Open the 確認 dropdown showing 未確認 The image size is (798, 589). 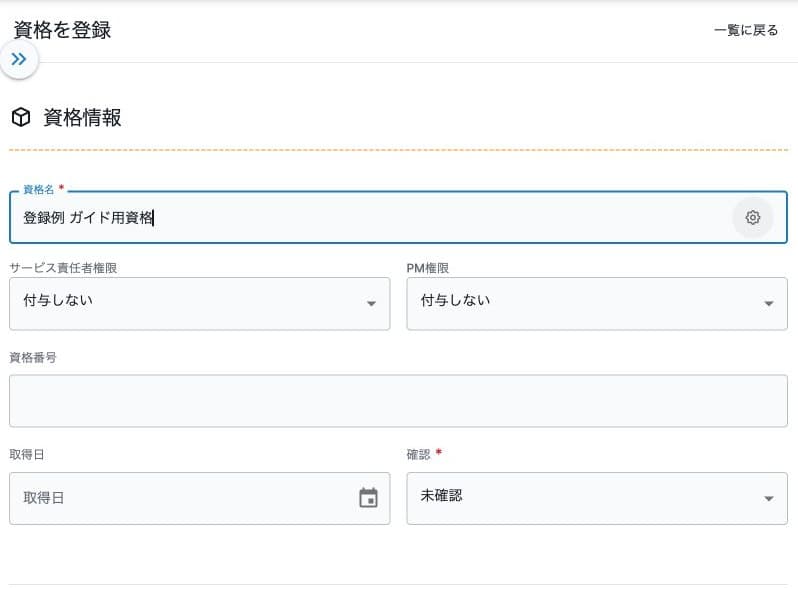597,498
